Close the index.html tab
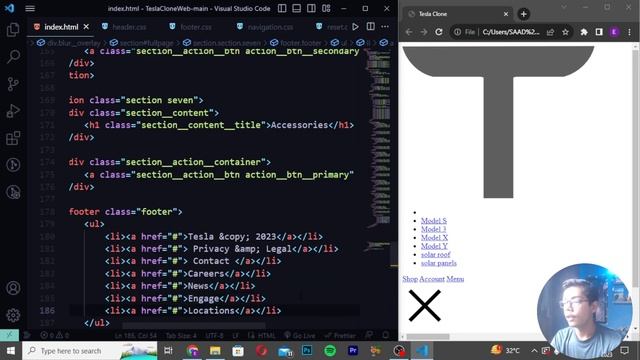The height and width of the screenshot is (360, 640). tap(86, 27)
